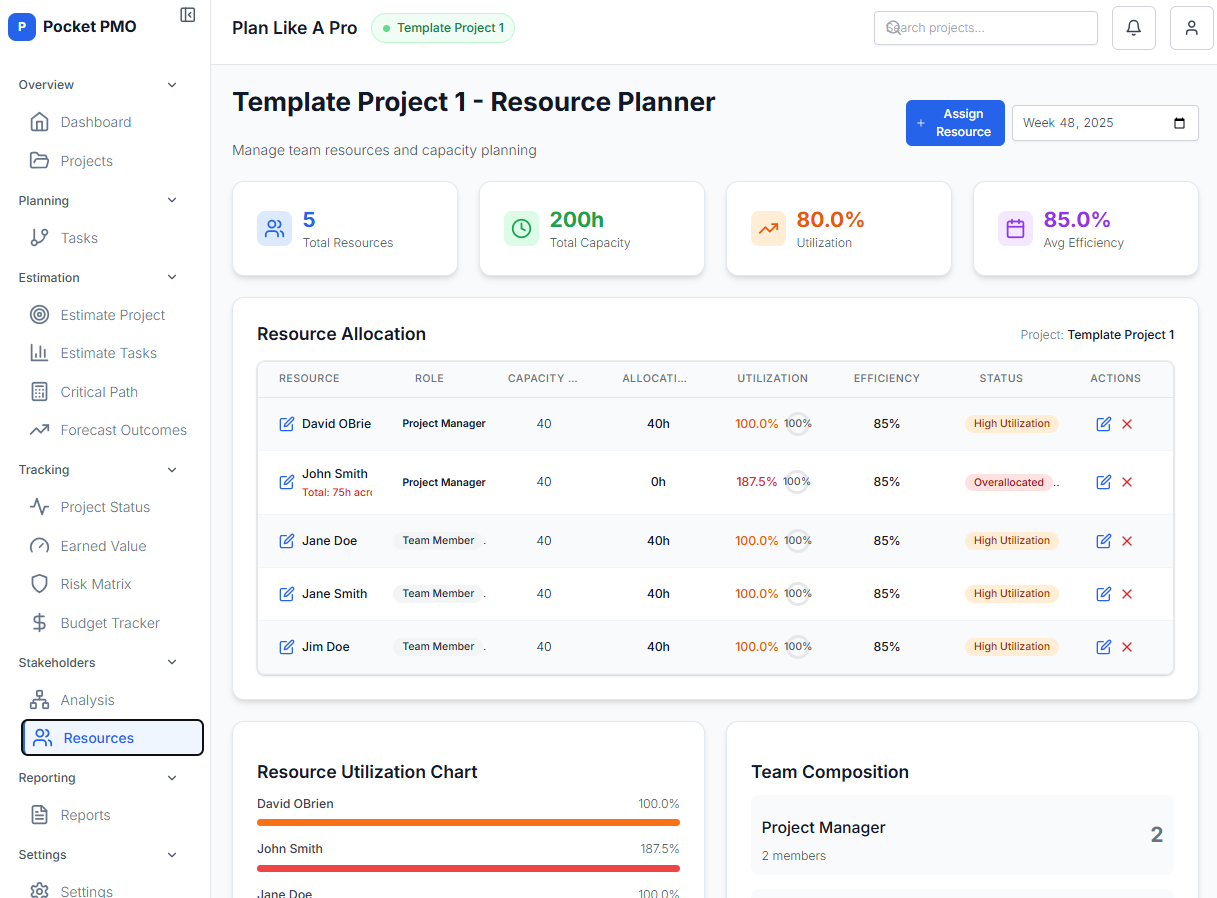Open the Week 48, 2025 date picker
Viewport: 1217px width, 898px height.
tap(1105, 122)
